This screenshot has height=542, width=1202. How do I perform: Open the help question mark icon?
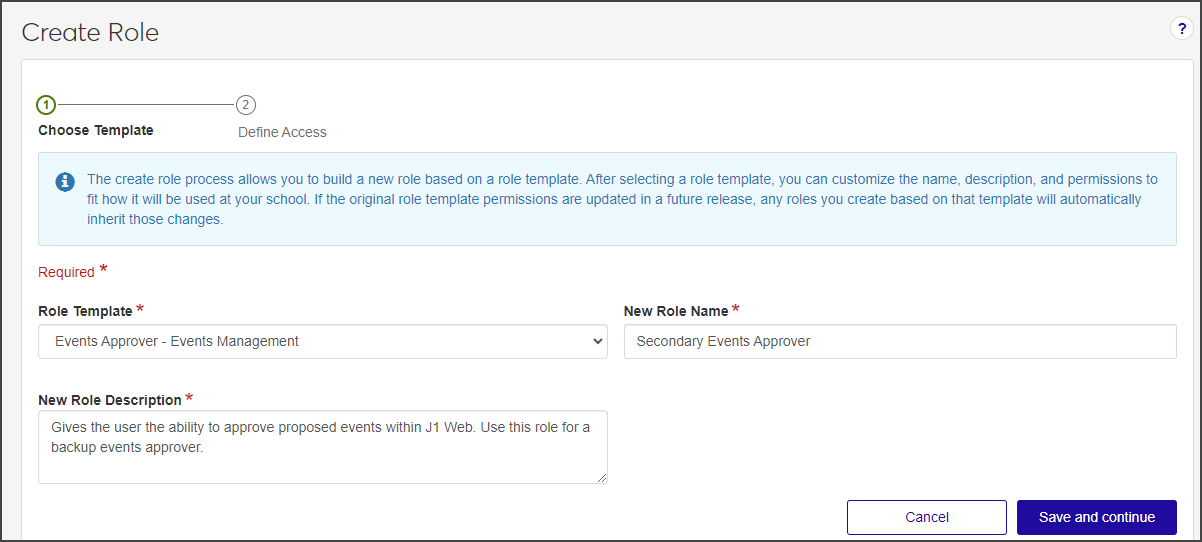coord(1180,29)
